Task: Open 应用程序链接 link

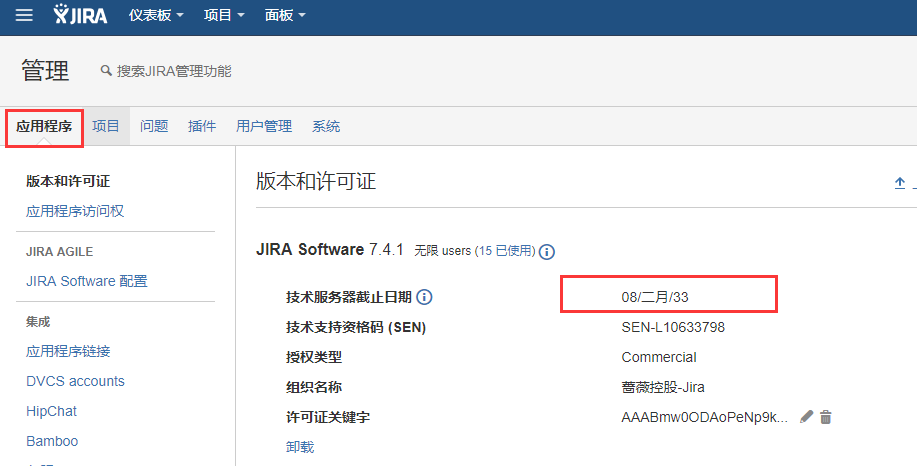Action: (68, 351)
